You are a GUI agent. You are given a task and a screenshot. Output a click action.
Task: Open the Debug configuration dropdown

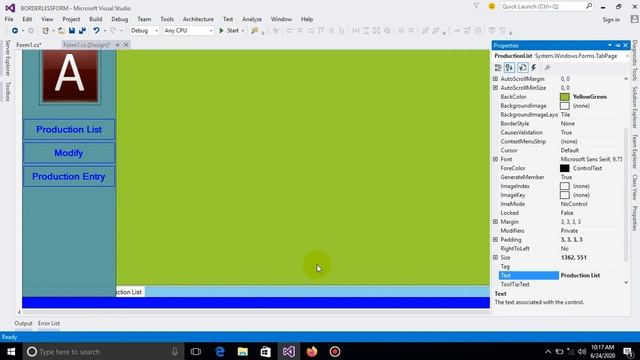click(144, 31)
